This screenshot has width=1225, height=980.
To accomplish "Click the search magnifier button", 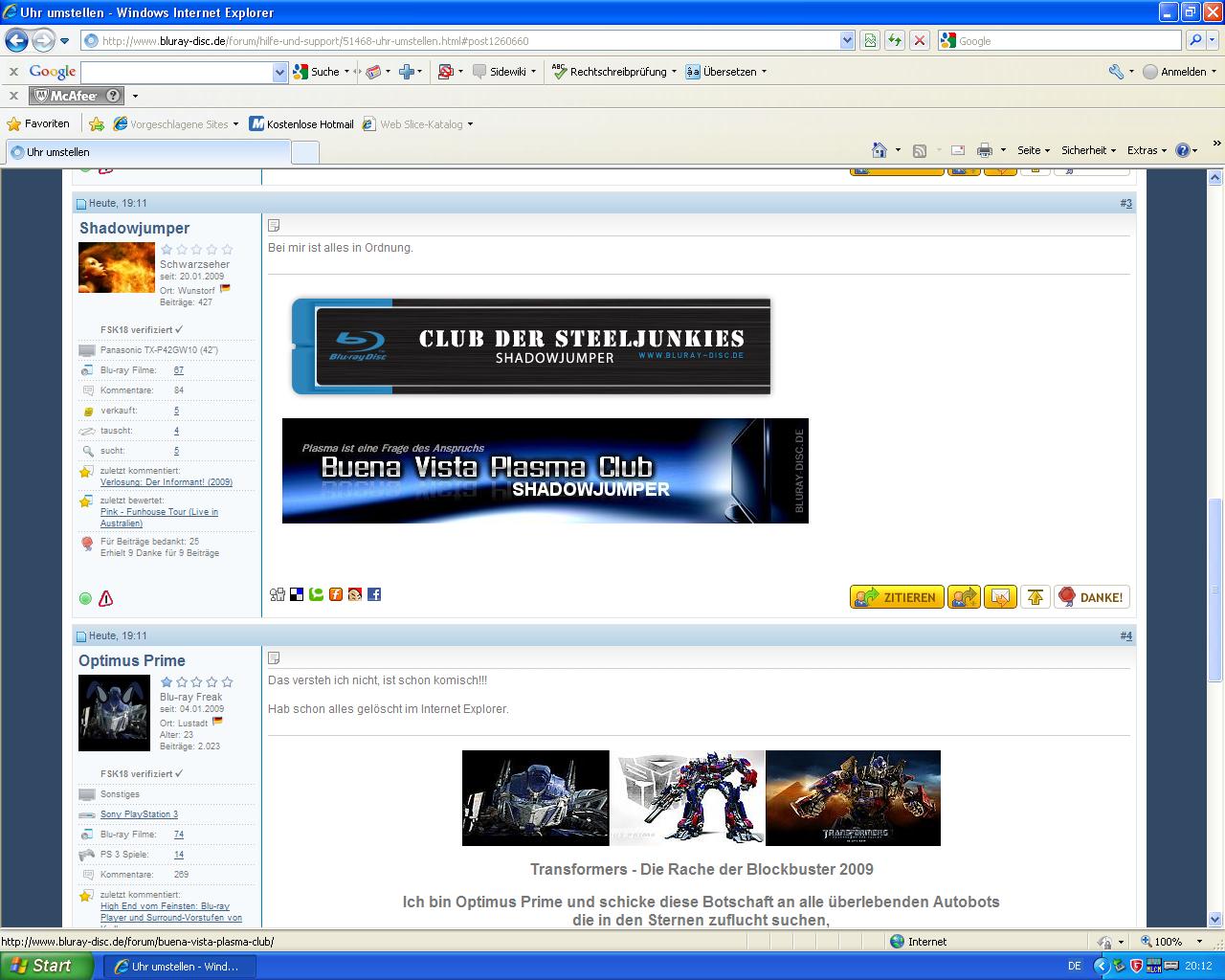I will [x=1194, y=40].
